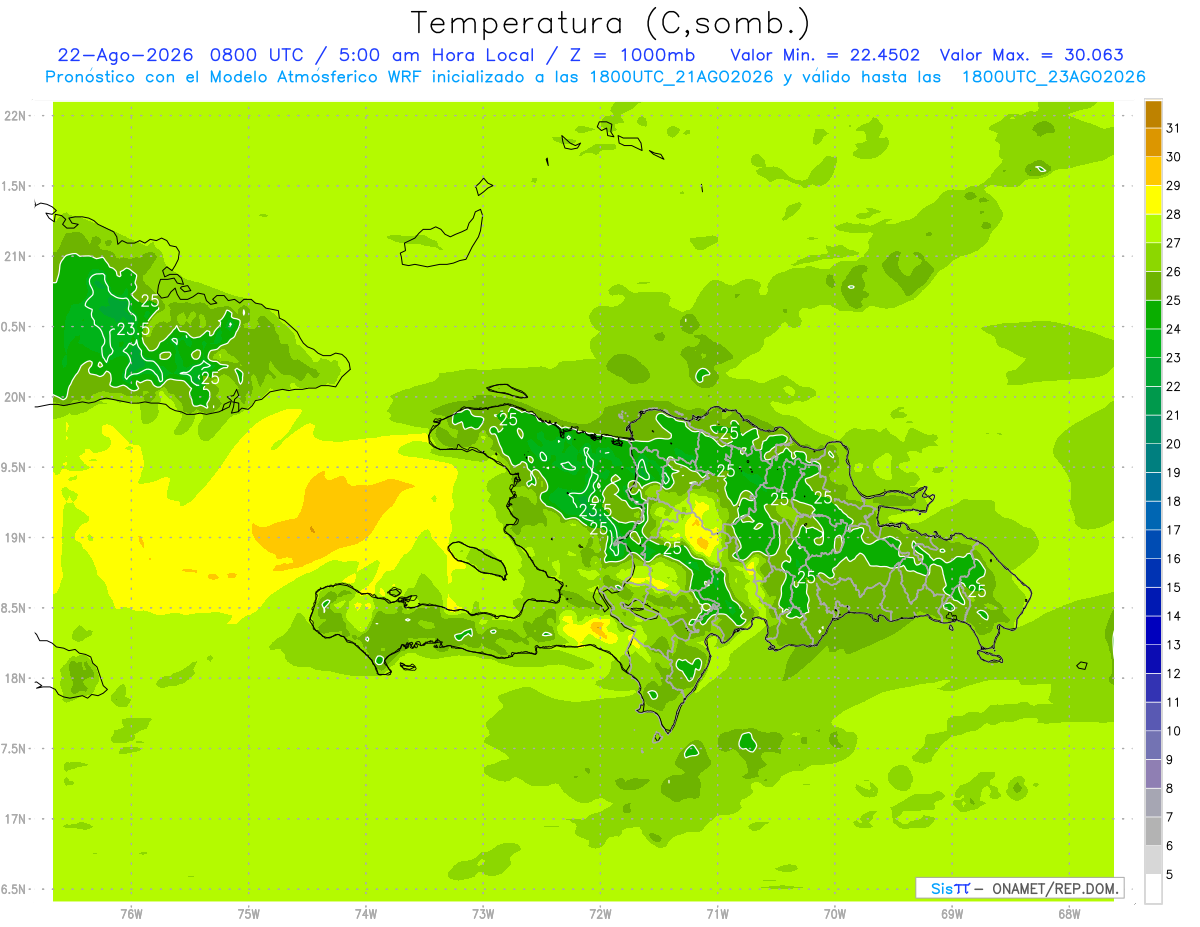Click the 'Valor Max. = 30.063' value
Screen dimensions: 1200x927
(1033, 55)
